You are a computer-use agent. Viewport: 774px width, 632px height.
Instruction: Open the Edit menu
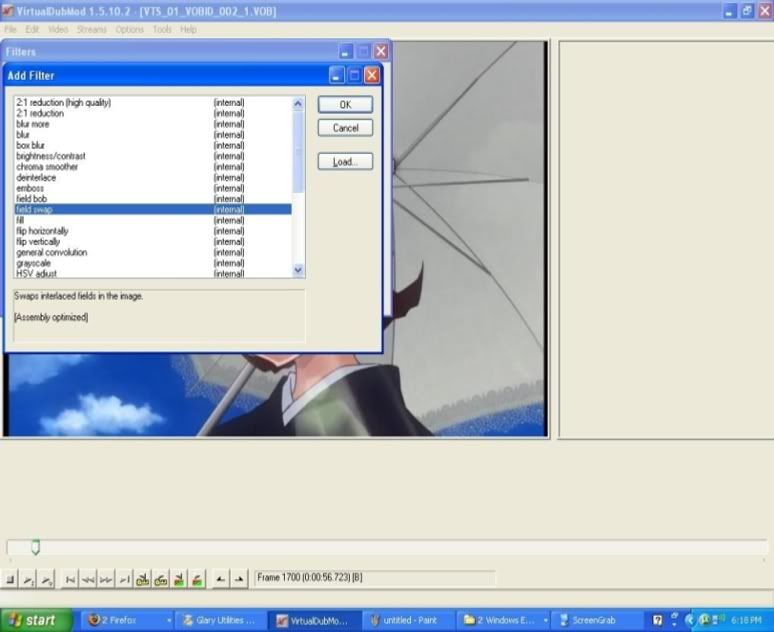click(x=32, y=30)
